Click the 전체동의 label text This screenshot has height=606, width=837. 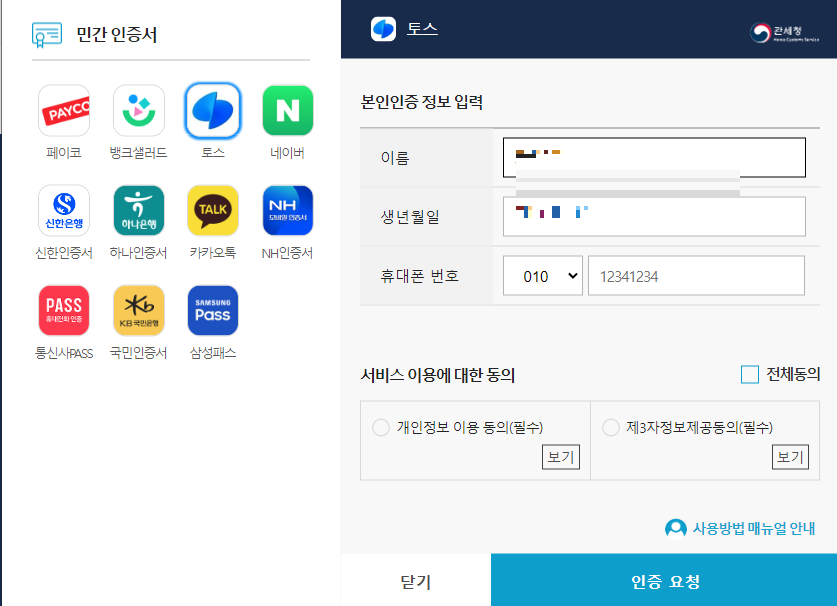tap(793, 374)
